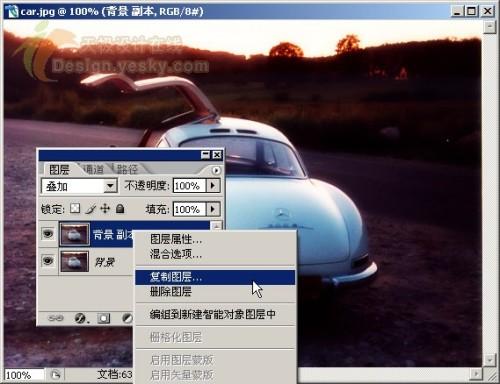The image size is (500, 384).
Task: Open the 填充 slider arrow
Action: coord(213,209)
